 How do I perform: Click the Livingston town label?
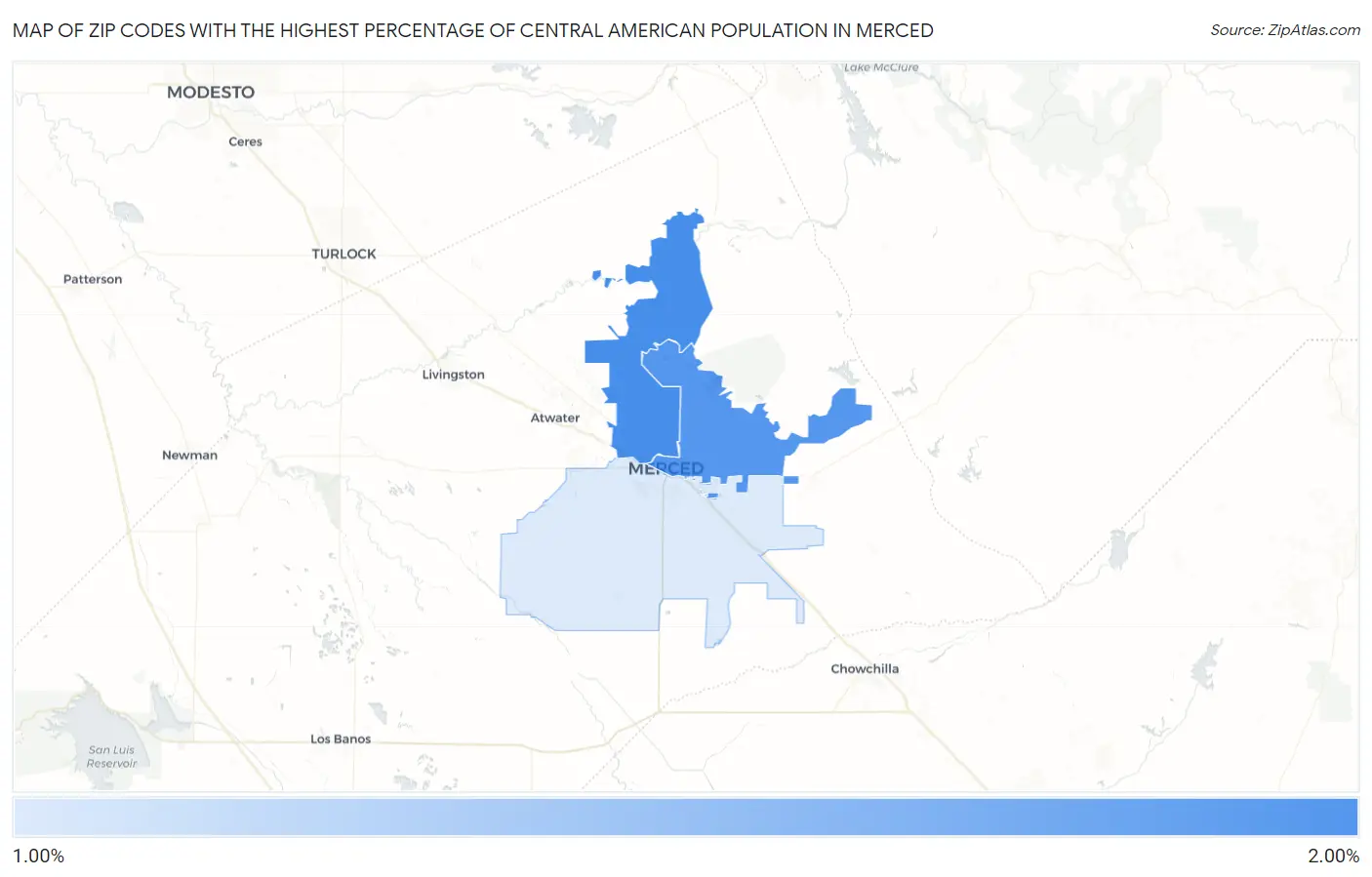click(453, 375)
